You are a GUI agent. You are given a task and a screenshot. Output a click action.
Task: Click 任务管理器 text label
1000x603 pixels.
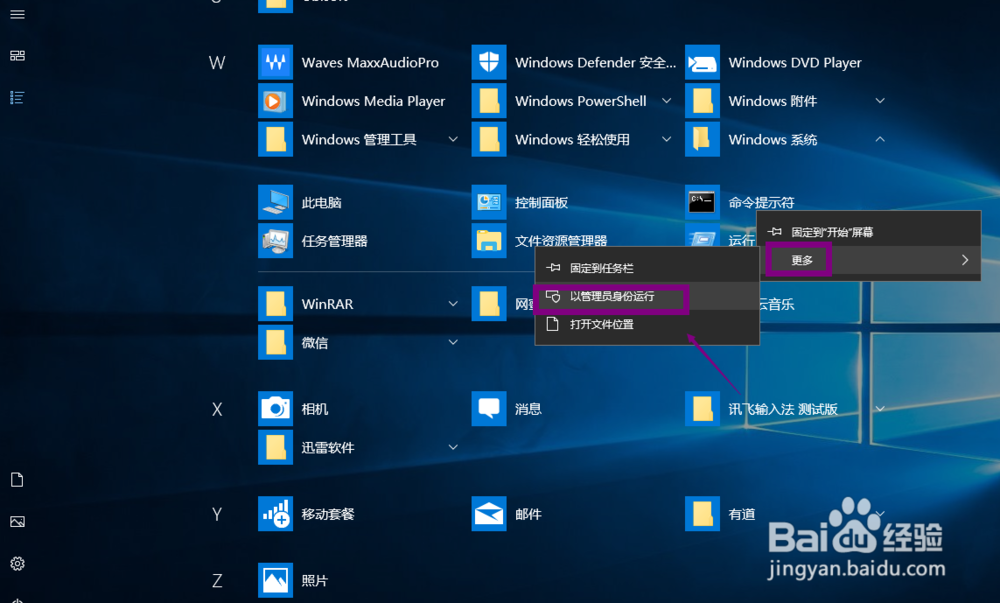click(334, 241)
